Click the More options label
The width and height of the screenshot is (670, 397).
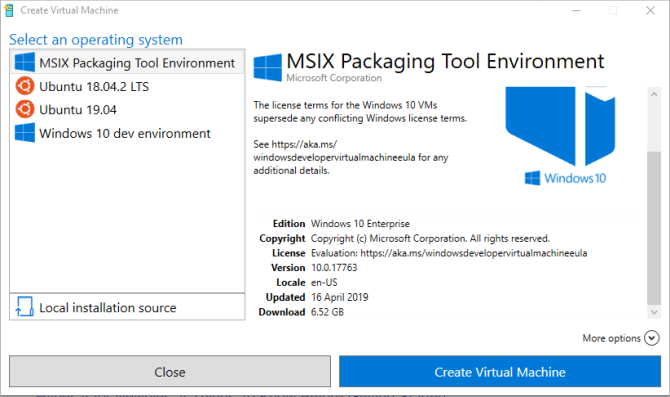tap(611, 338)
